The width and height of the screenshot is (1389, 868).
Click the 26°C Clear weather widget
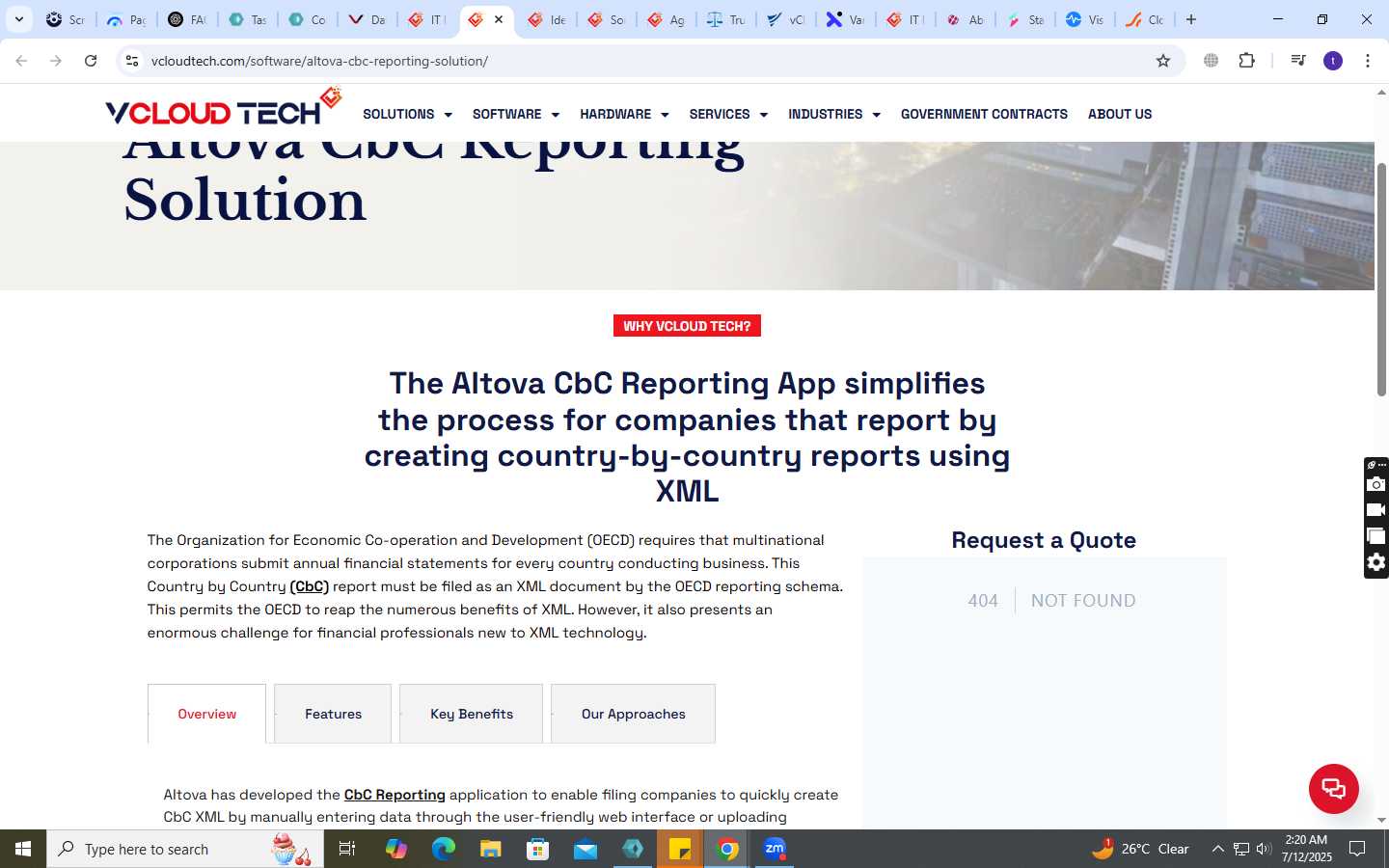[x=1140, y=849]
